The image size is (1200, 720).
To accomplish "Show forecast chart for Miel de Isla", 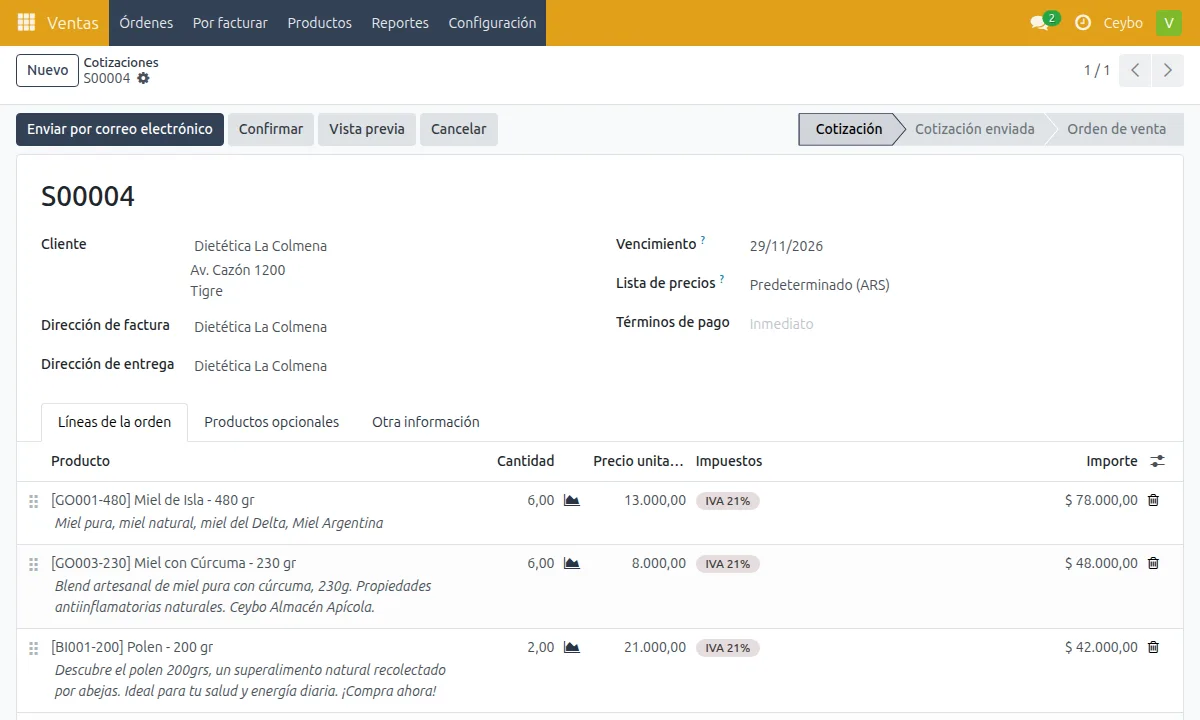I will (572, 500).
